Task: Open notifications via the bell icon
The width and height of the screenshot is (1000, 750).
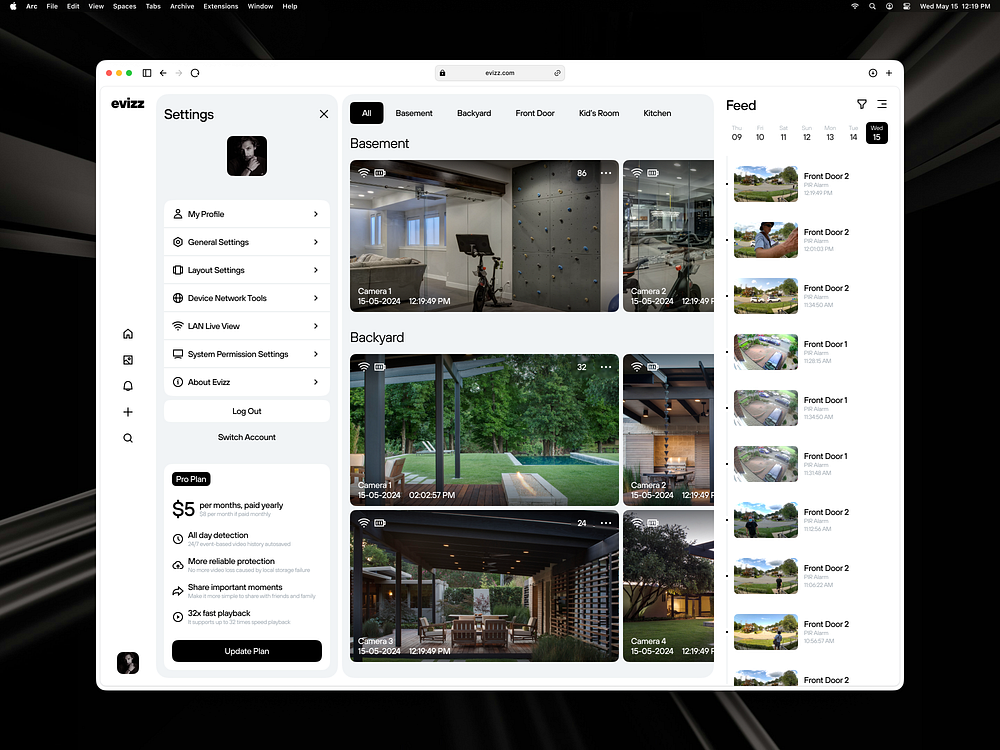Action: pos(128,385)
